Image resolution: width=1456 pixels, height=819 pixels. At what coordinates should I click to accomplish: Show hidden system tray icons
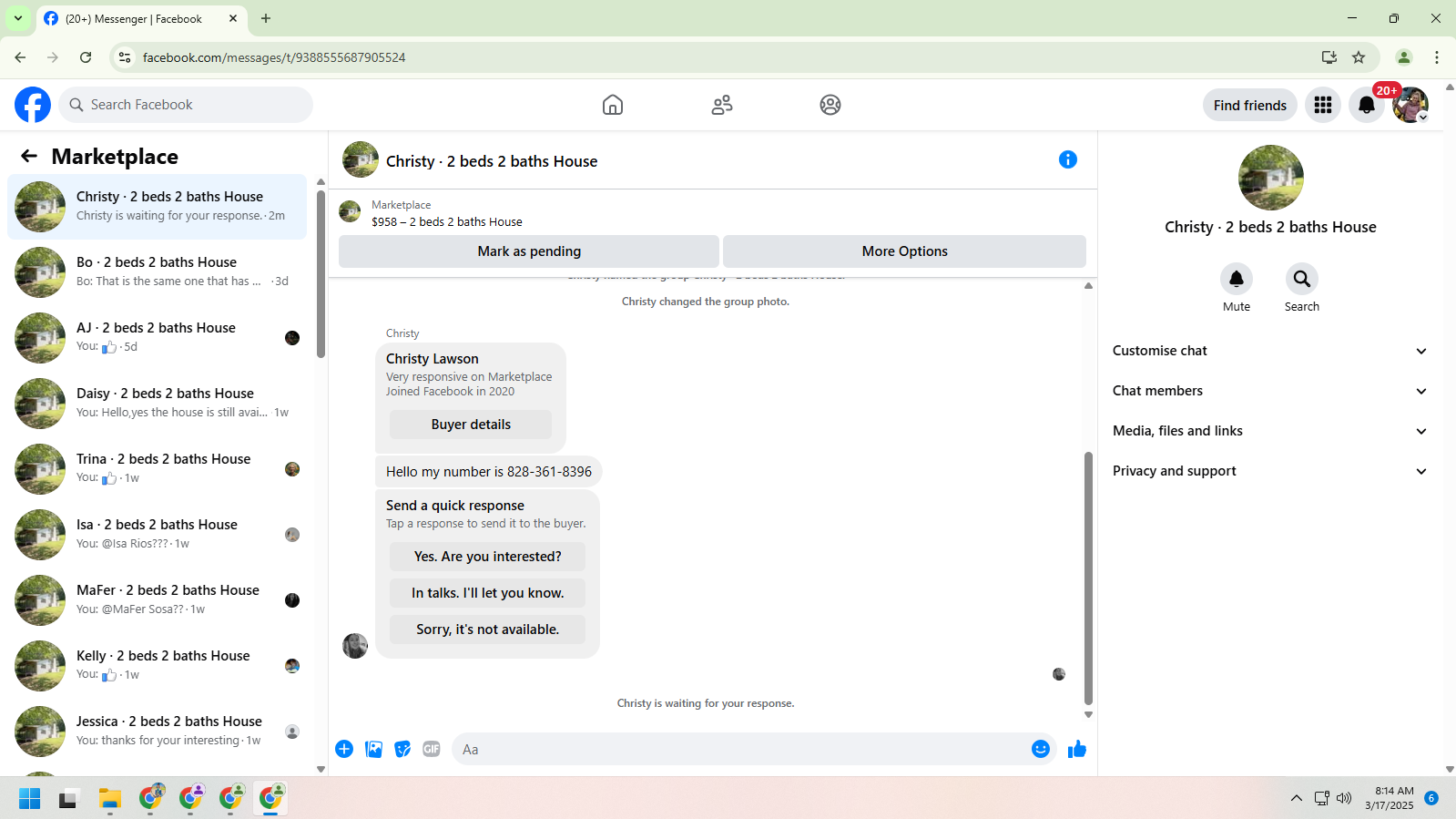[1296, 799]
